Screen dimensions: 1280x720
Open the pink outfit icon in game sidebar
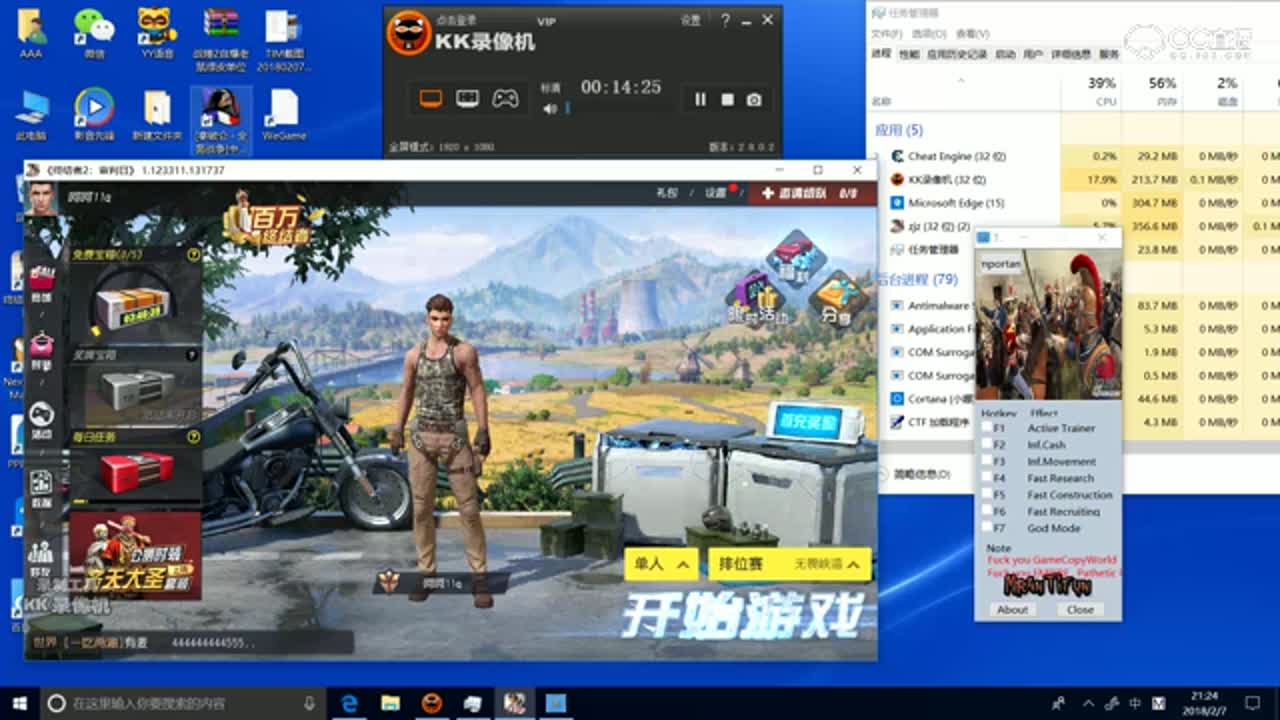coord(41,350)
